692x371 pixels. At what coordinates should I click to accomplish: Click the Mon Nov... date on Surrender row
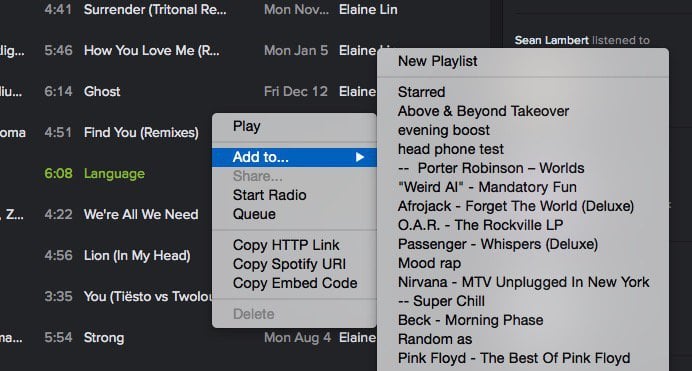pyautogui.click(x=296, y=9)
